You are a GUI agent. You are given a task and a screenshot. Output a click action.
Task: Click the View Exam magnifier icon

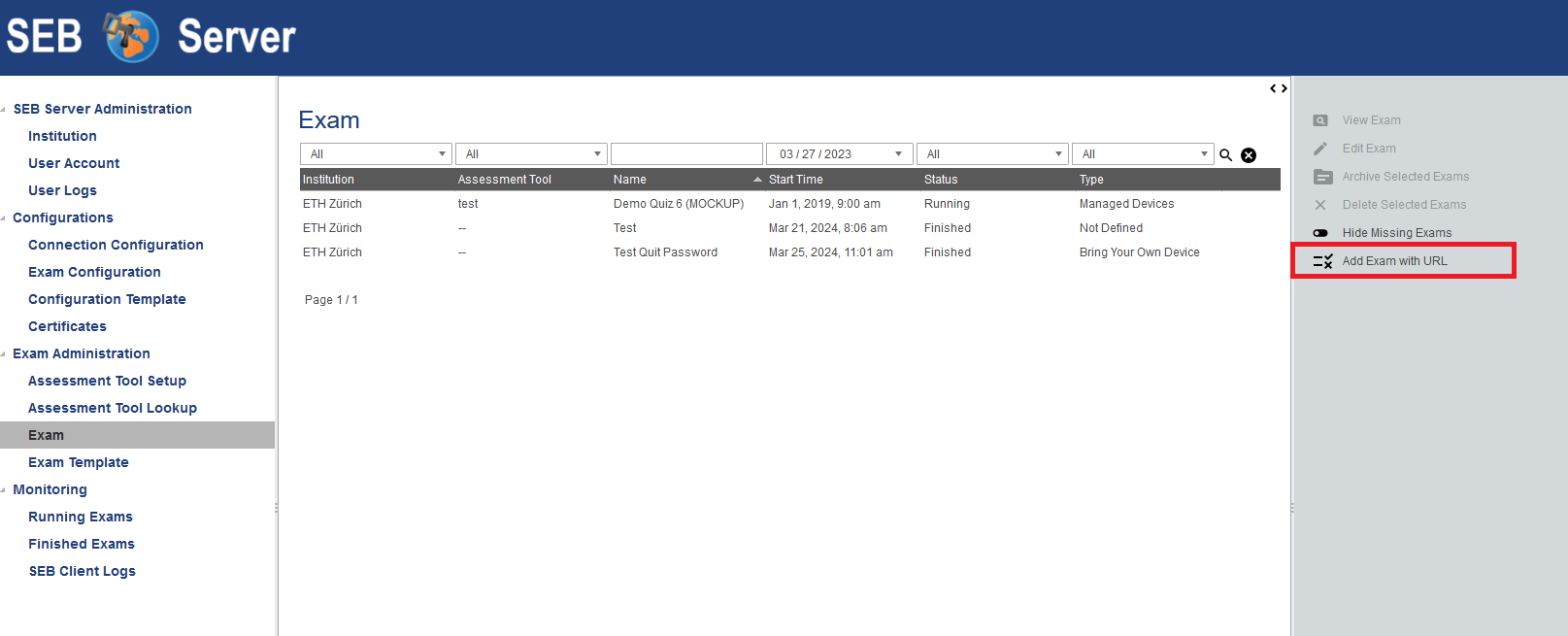1320,120
